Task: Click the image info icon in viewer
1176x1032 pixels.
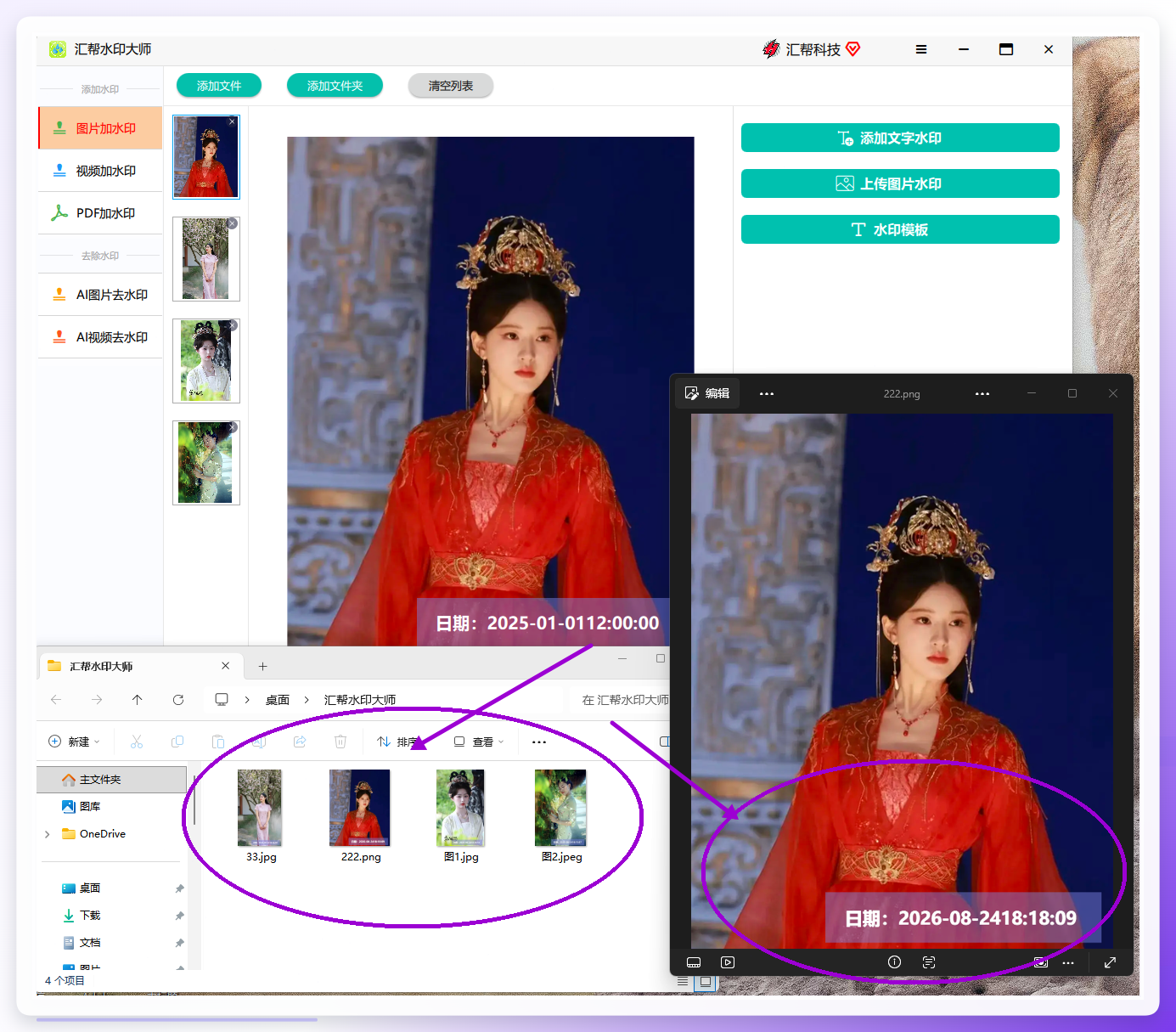Action: tap(894, 962)
